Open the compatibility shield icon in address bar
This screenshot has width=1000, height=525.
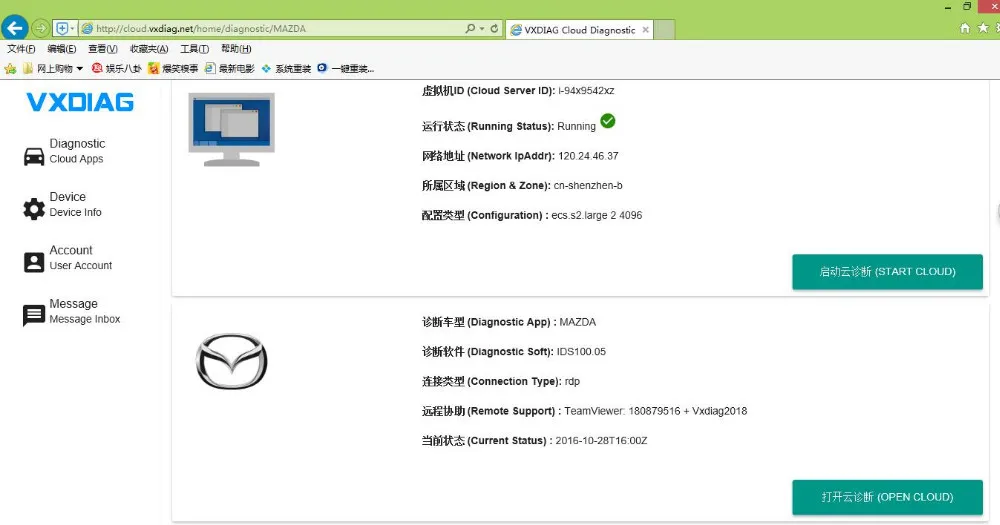coord(62,29)
